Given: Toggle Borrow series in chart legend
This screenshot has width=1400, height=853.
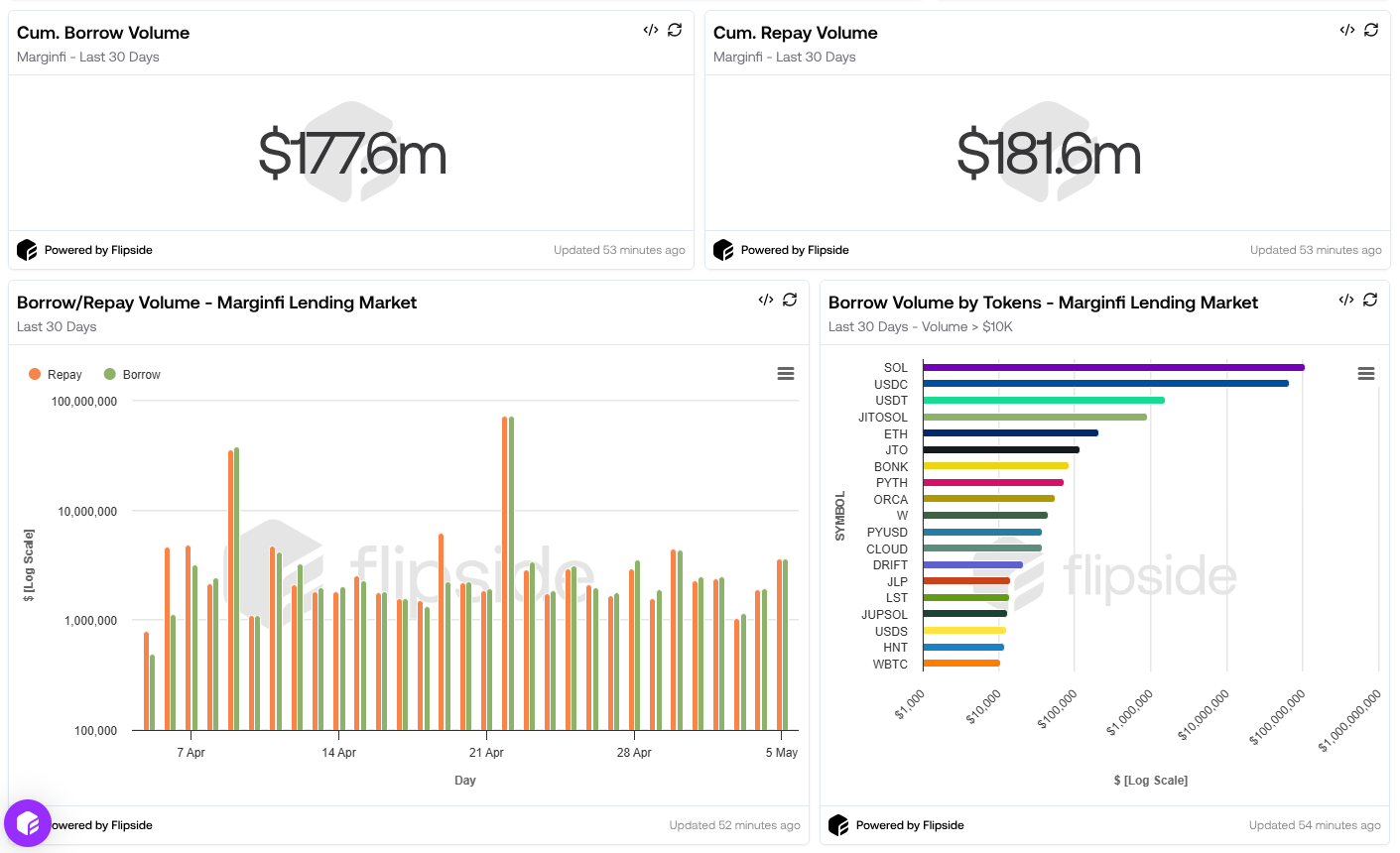Looking at the screenshot, I should [132, 374].
